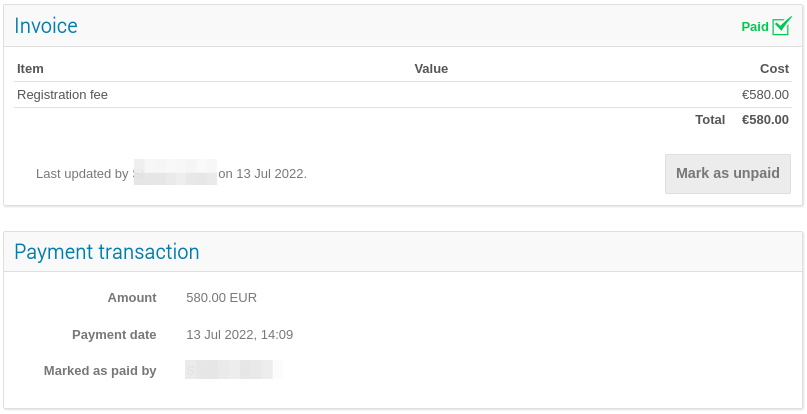Select the Cost column header
807x414 pixels.
pos(774,69)
